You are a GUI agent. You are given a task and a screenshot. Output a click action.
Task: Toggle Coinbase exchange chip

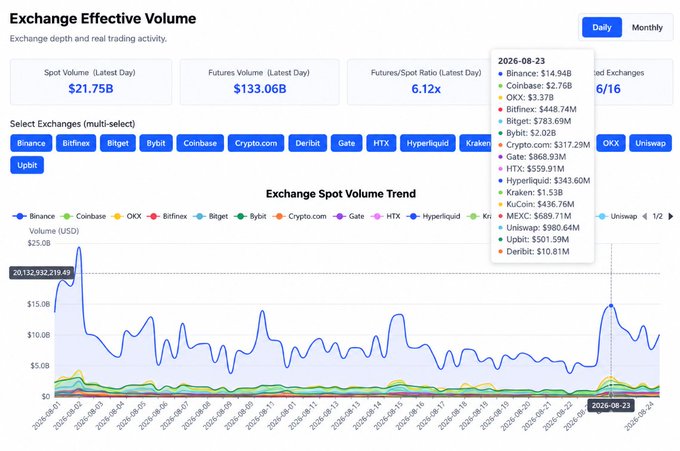click(x=200, y=143)
